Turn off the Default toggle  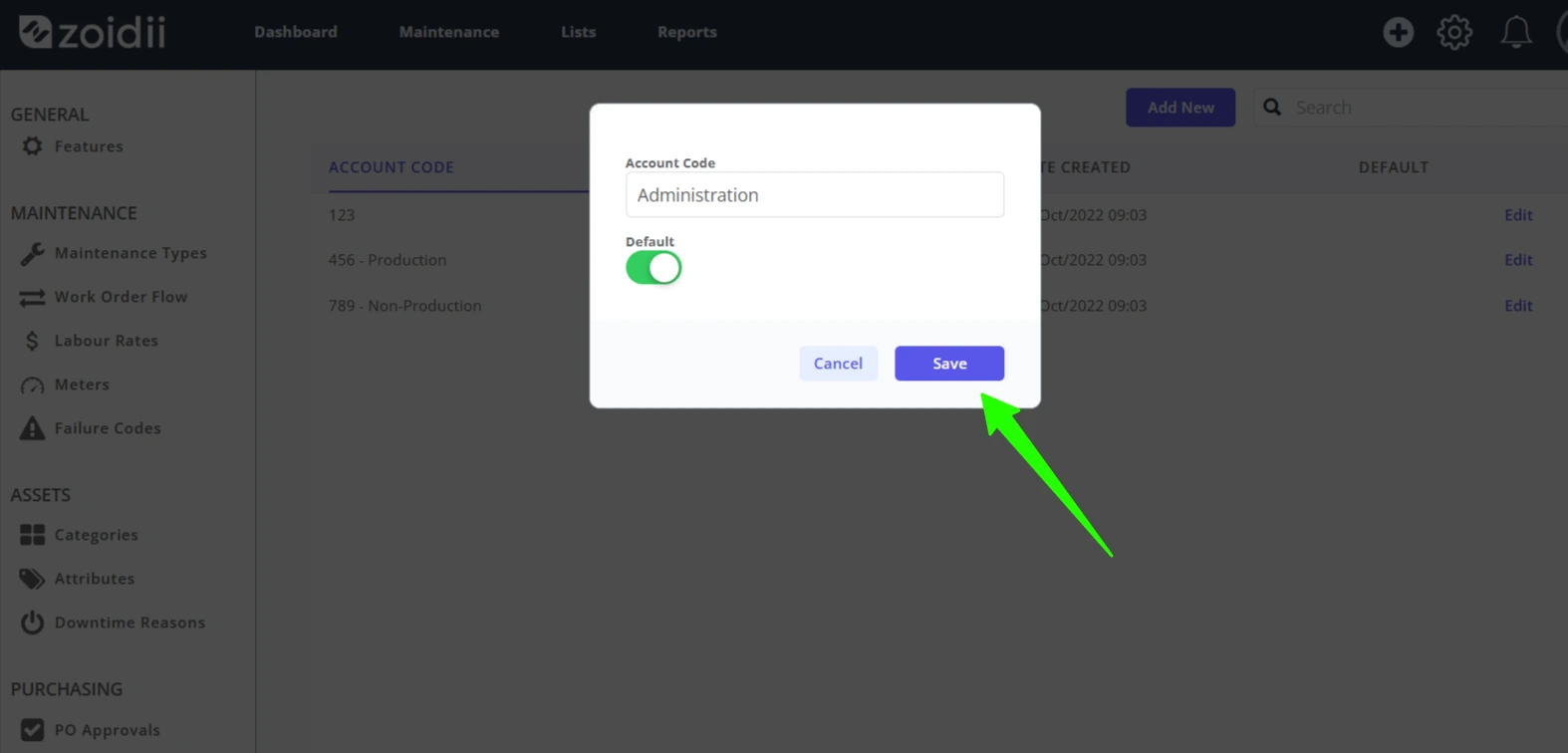click(653, 268)
